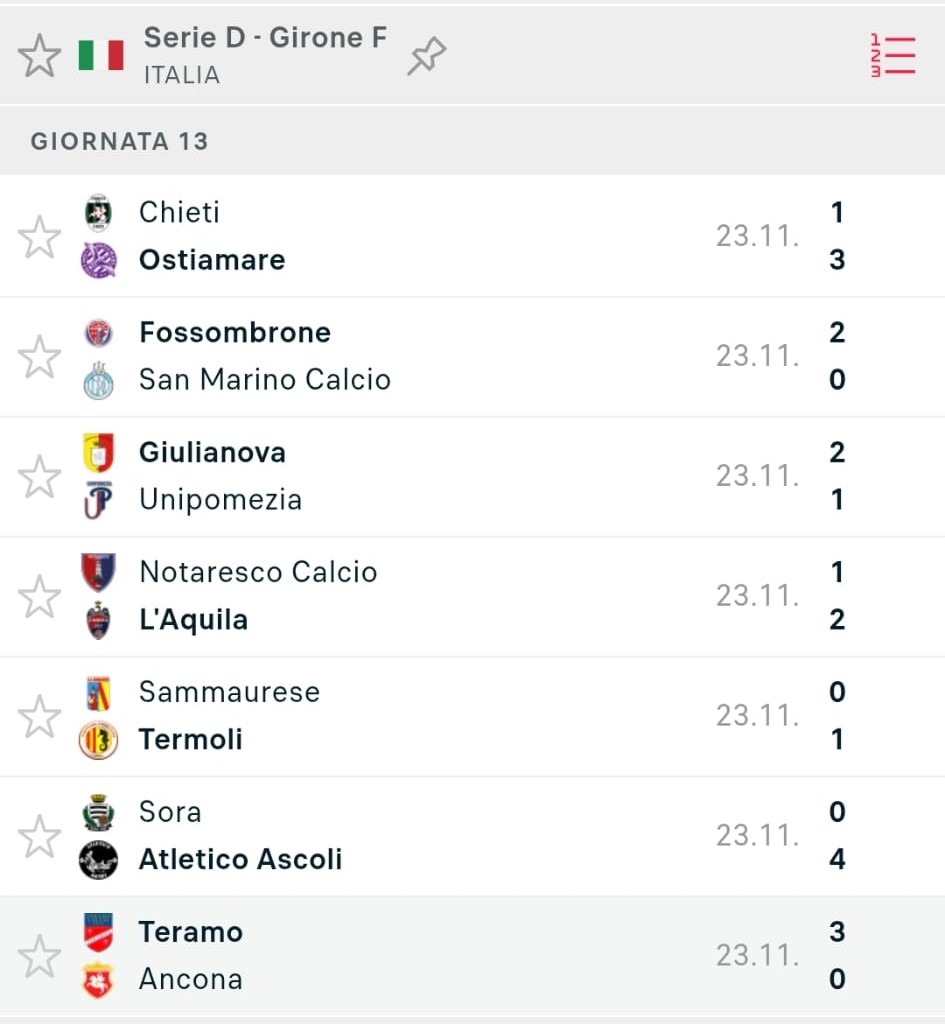The width and height of the screenshot is (945, 1024).
Task: Click the Atletico Ascoli black logo
Action: tap(98, 860)
